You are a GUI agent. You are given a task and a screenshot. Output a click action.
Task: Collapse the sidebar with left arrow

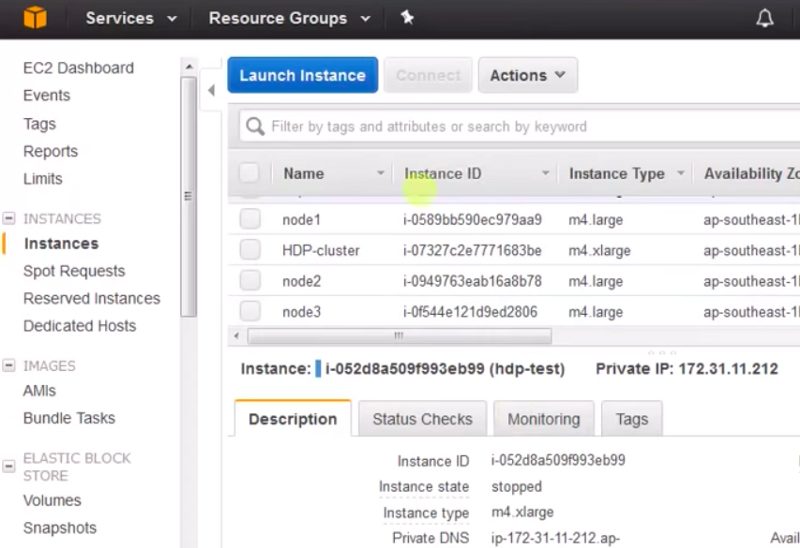coord(211,90)
